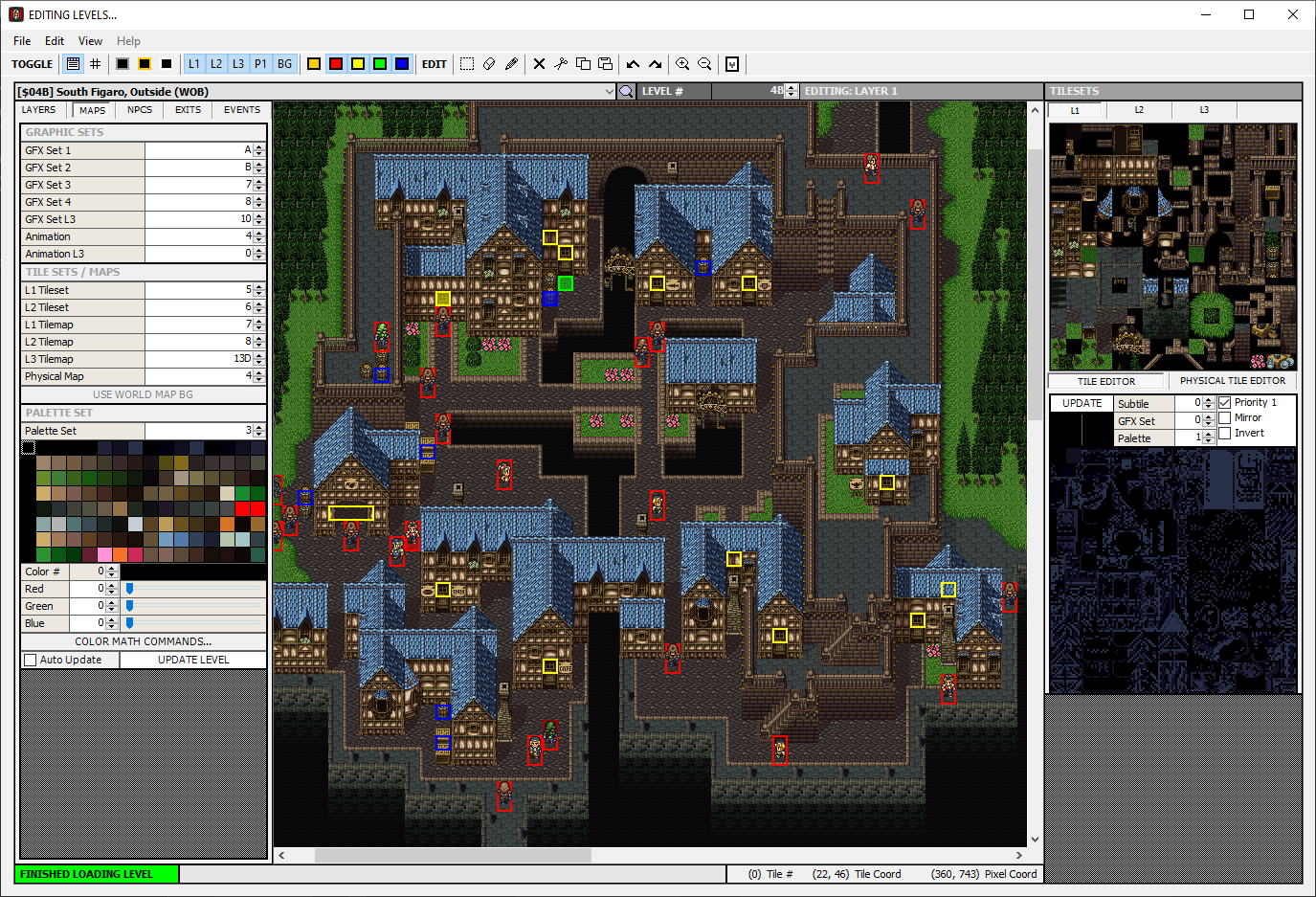1316x897 pixels.
Task: Toggle the L2 layer button in toolbar
Action: pos(216,64)
